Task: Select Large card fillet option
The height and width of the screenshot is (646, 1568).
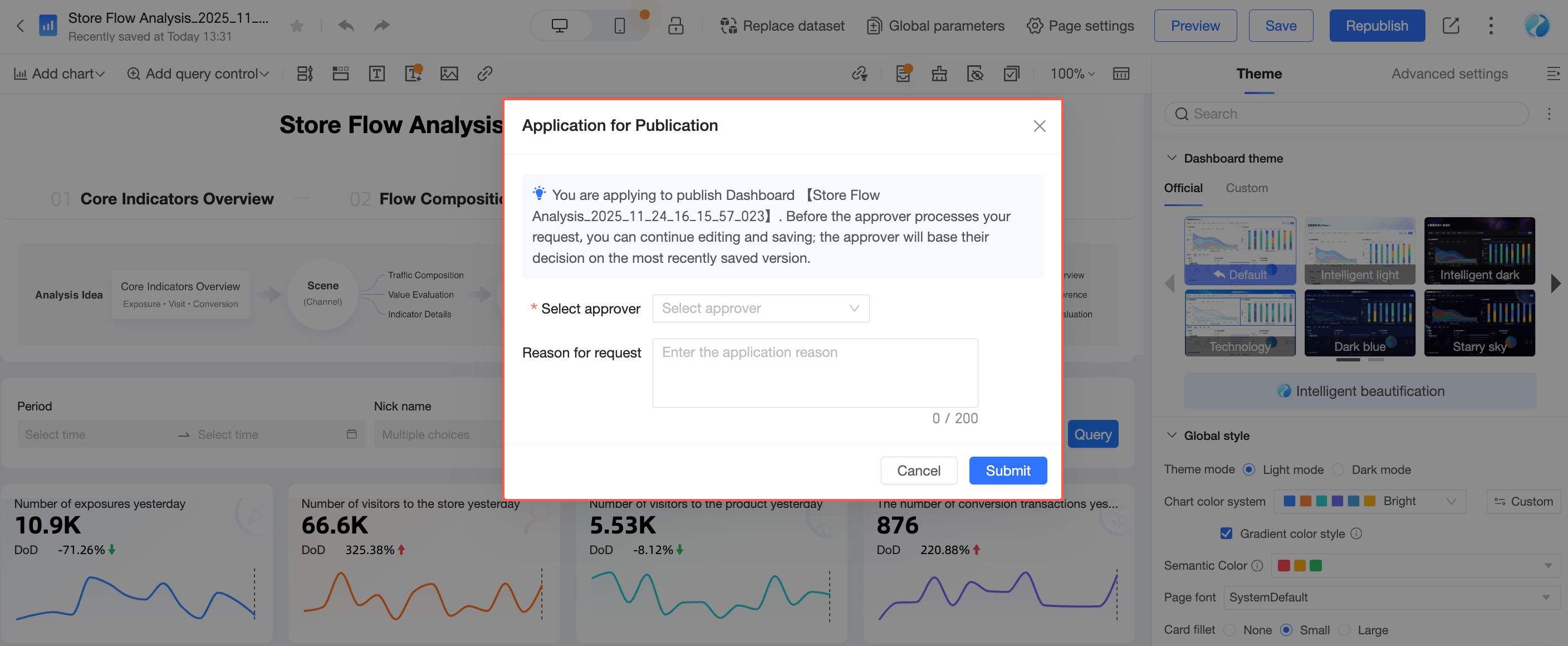Action: click(1344, 629)
